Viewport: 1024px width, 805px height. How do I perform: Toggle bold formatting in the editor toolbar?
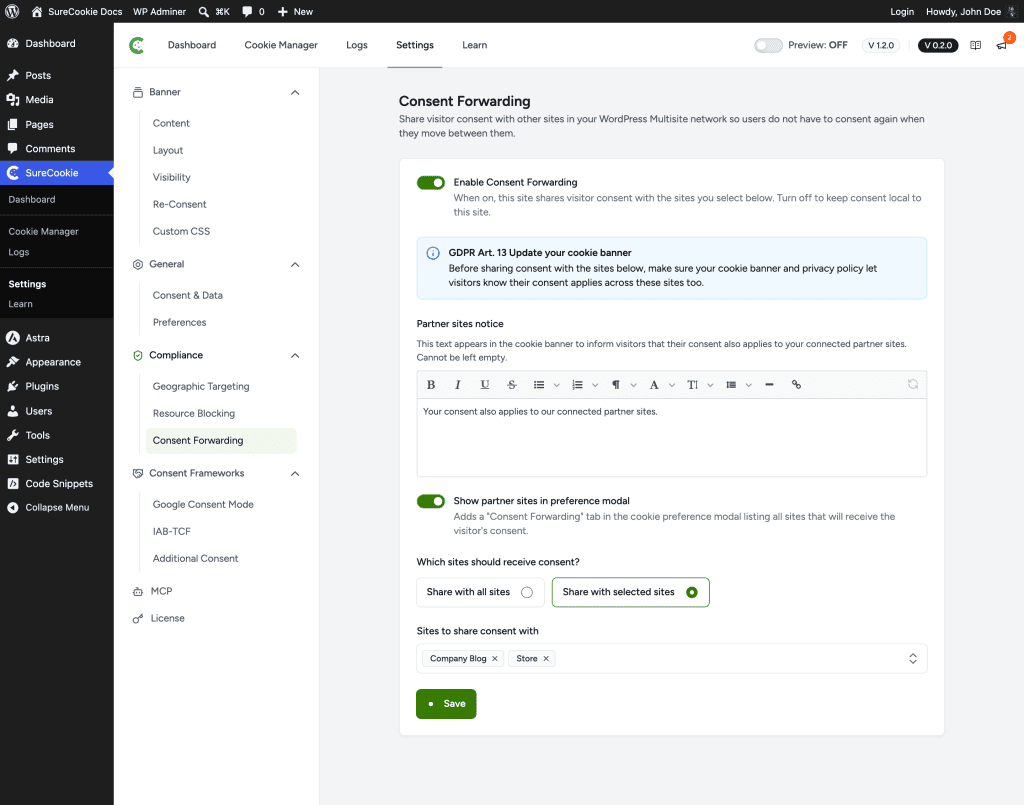(431, 385)
